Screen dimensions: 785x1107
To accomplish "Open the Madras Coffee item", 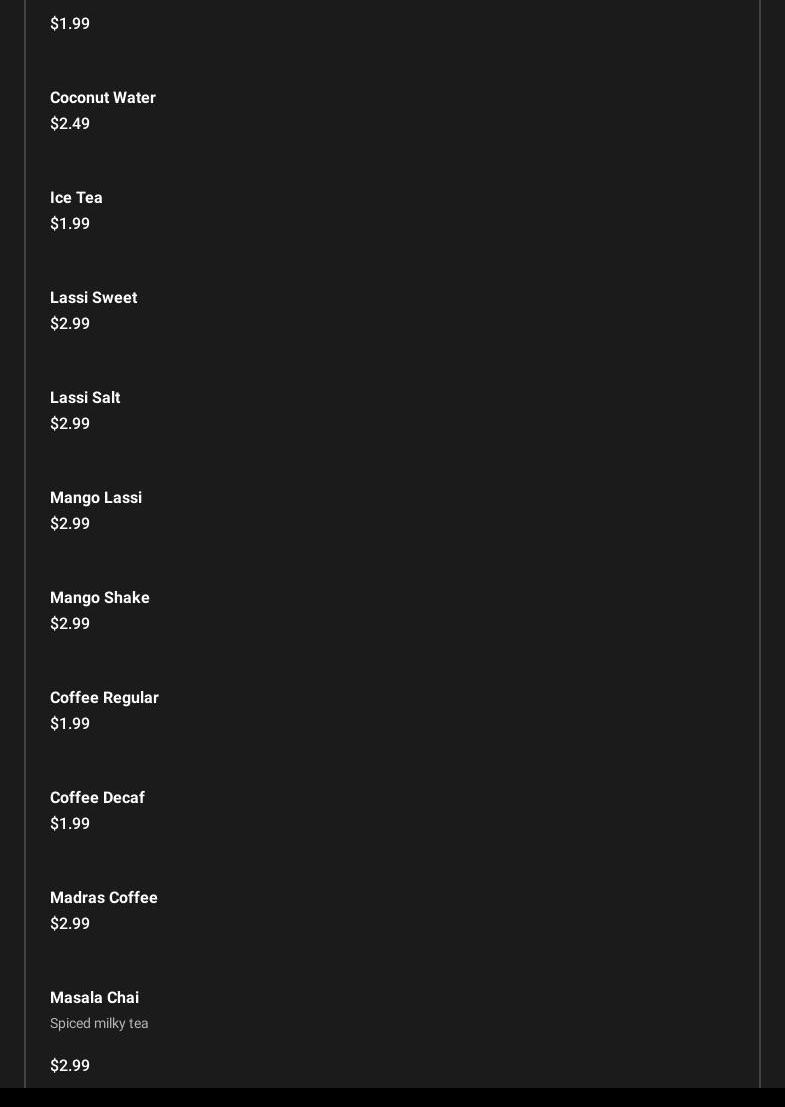I will (x=104, y=898).
